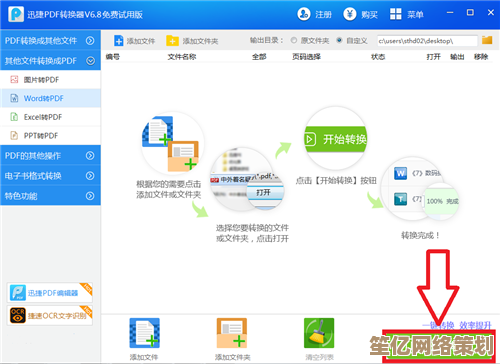Browse output folder with folder icon

click(487, 40)
